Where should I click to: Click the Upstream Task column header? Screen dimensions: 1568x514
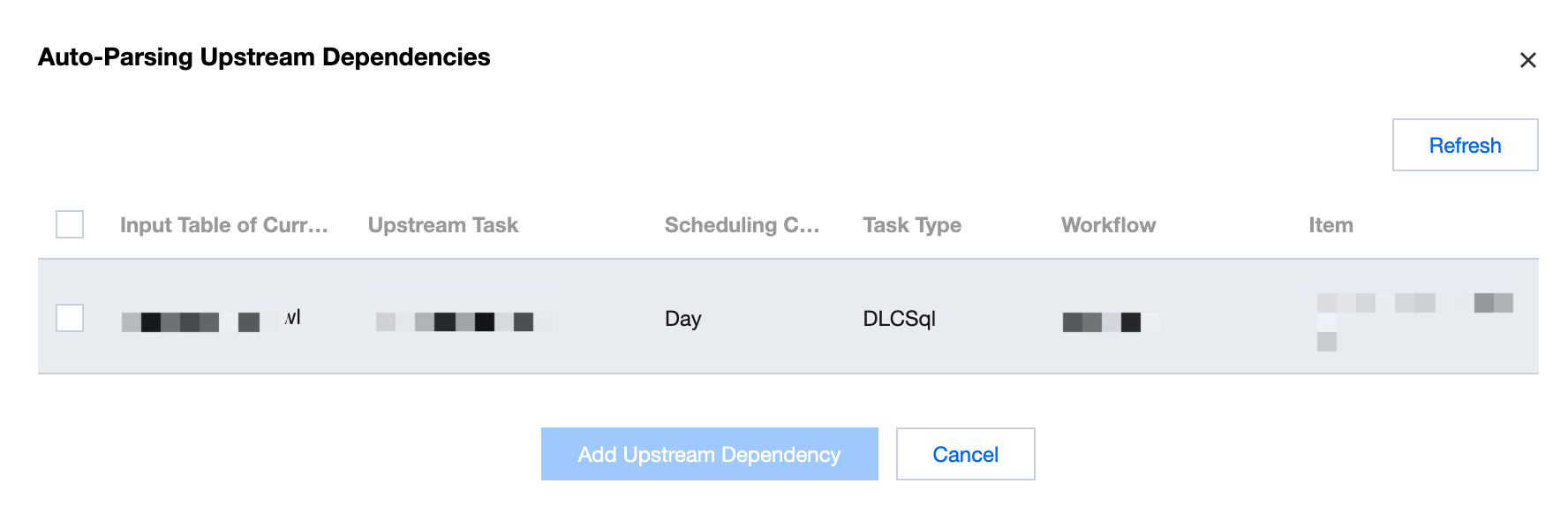442,225
